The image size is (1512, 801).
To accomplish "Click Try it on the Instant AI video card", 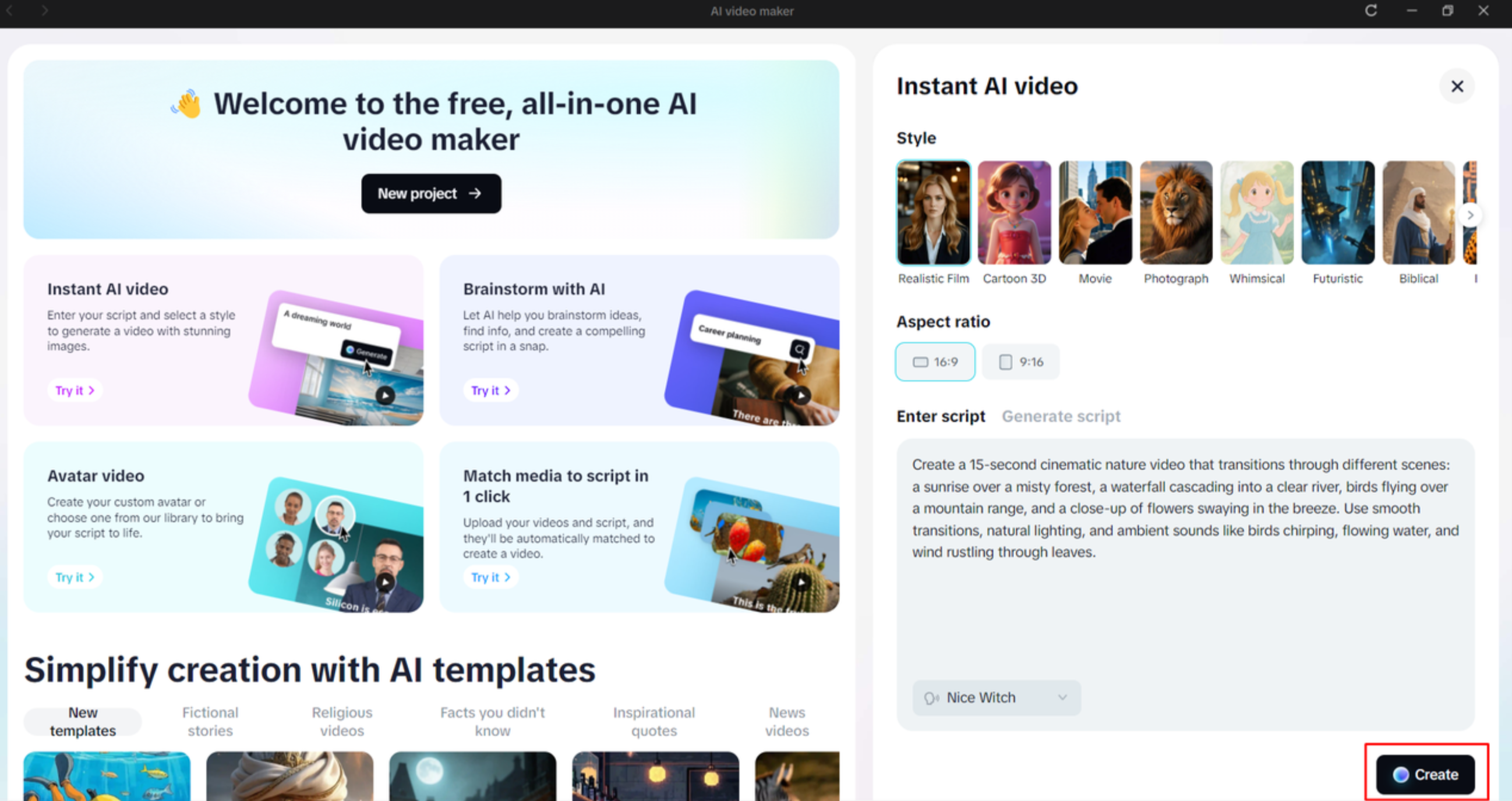I will click(x=75, y=389).
